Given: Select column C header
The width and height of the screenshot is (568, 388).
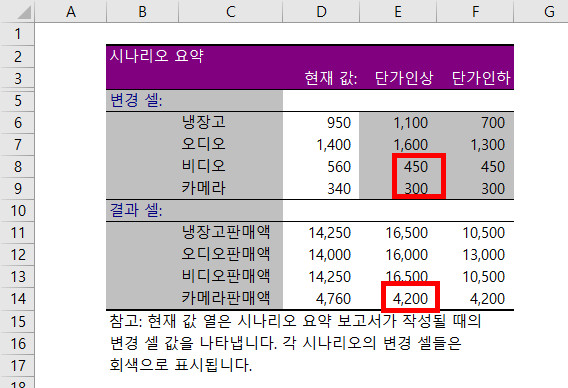Looking at the screenshot, I should coord(230,11).
